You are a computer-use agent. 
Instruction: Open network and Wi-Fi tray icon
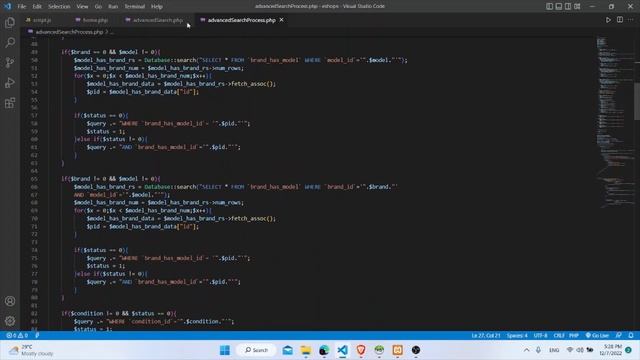pyautogui.click(x=570, y=350)
